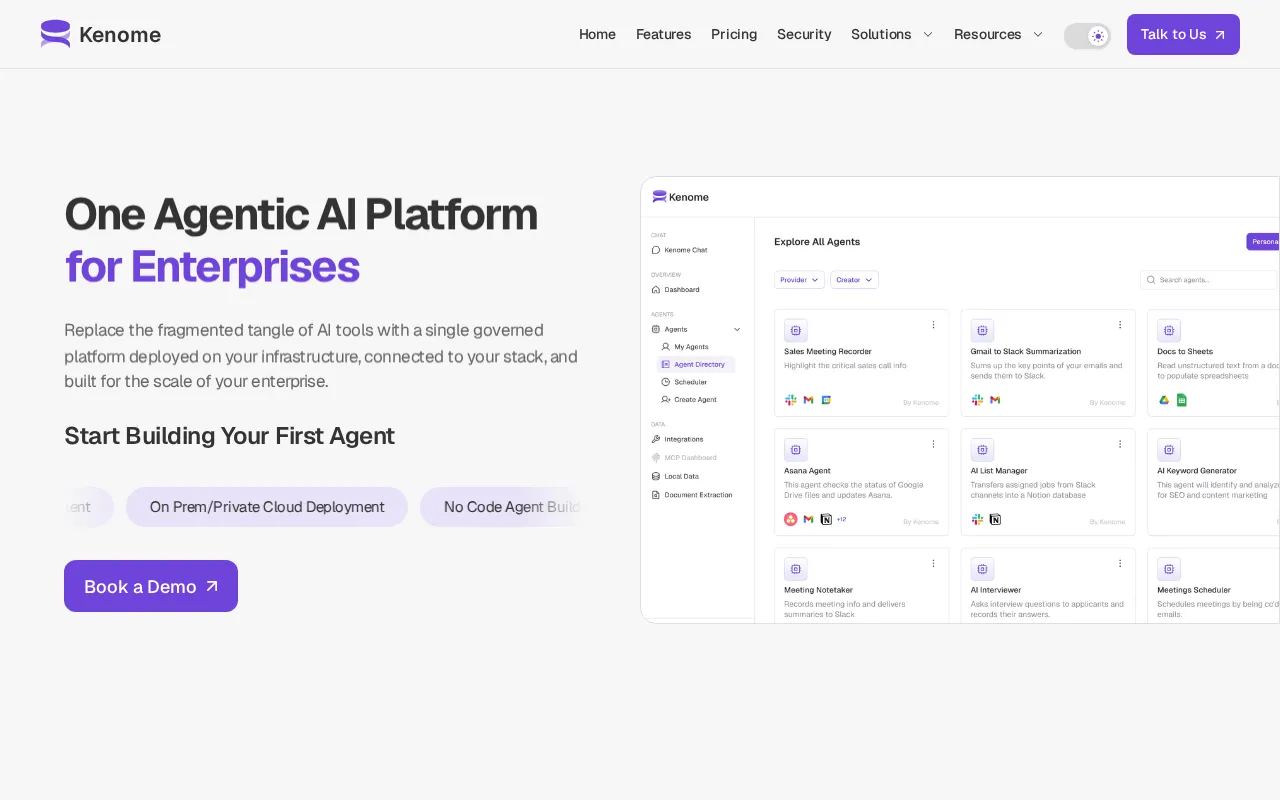The image size is (1280, 800).
Task: Open Dashboard in the preview sidebar
Action: [x=682, y=289]
